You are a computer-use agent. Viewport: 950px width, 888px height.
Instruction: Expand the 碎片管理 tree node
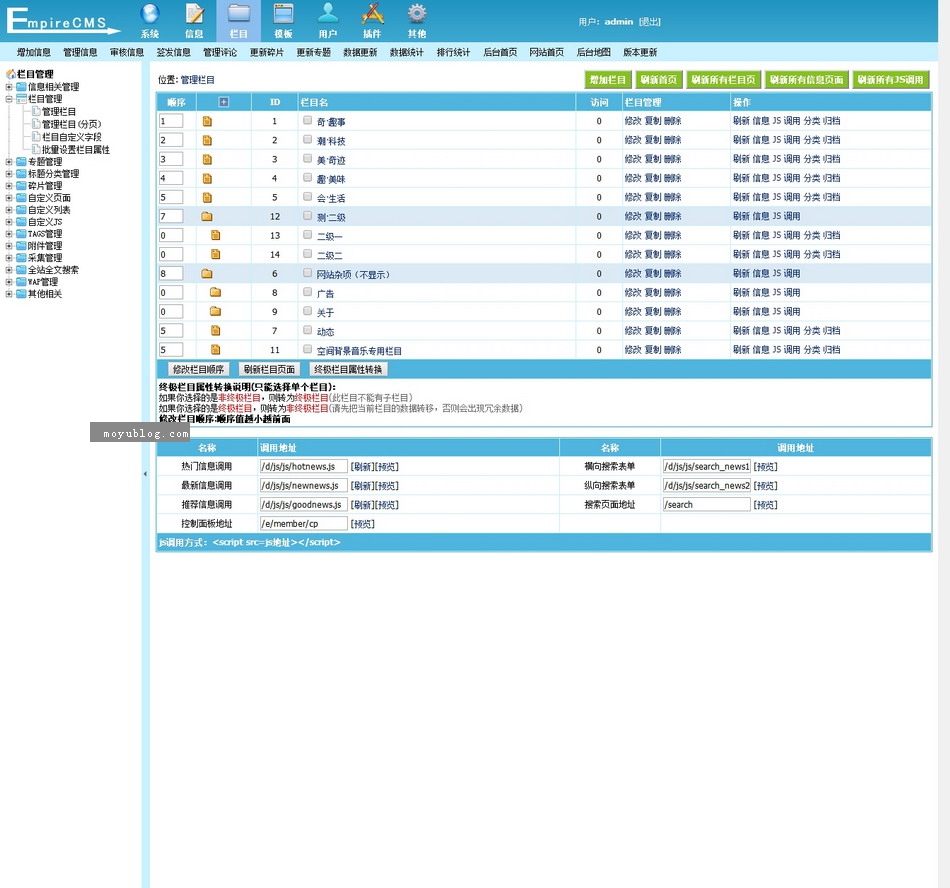pyautogui.click(x=9, y=186)
